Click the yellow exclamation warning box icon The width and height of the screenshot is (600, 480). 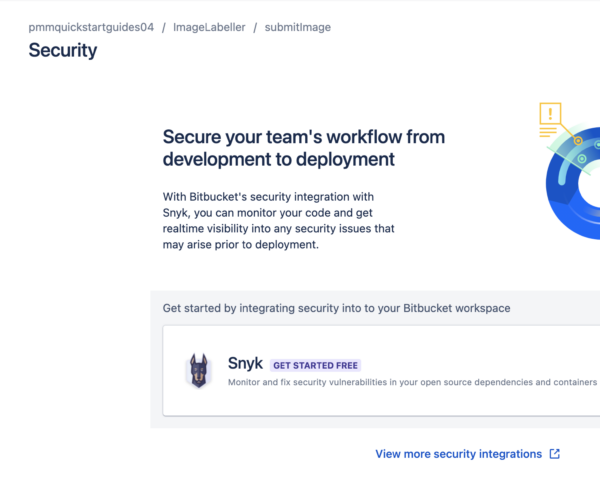tap(549, 112)
